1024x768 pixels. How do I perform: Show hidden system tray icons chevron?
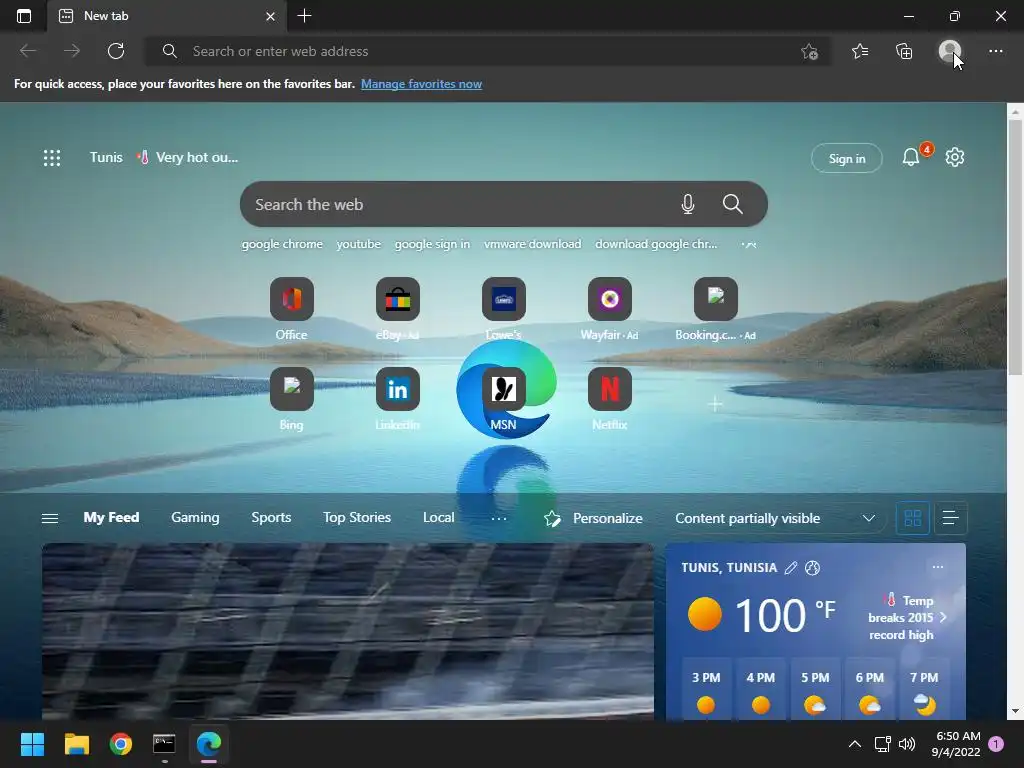point(854,744)
